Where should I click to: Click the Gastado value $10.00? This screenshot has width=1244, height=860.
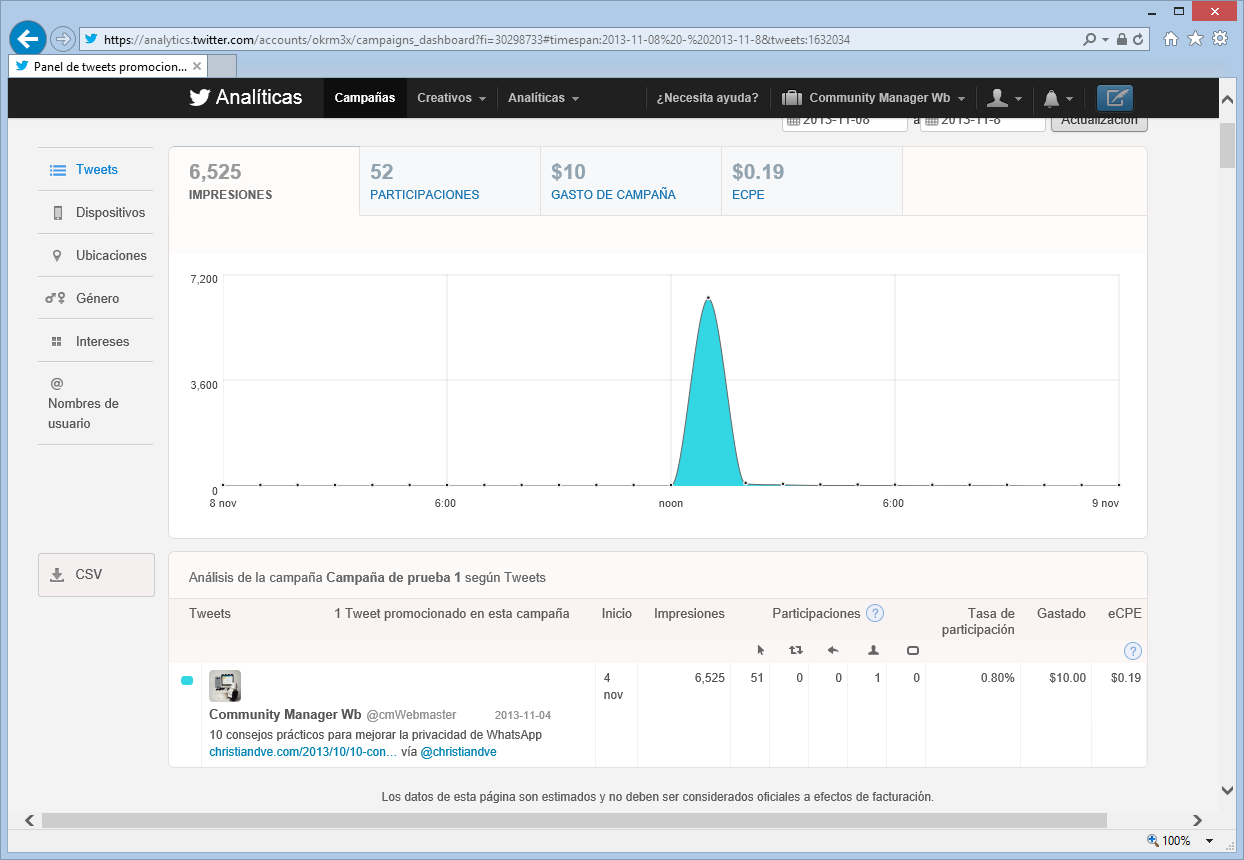[x=1067, y=678]
